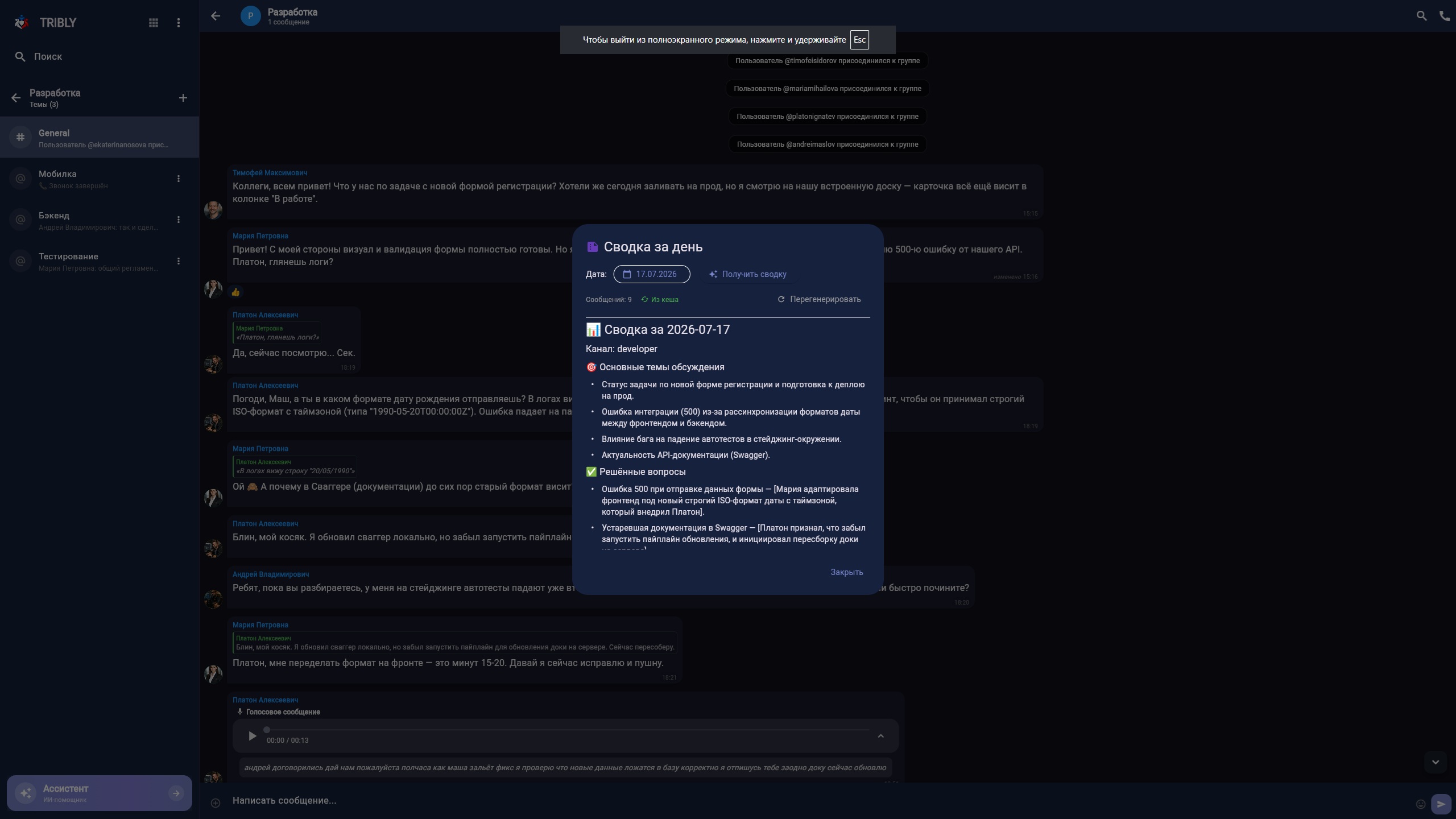
Task: Click the back arrow in chat header
Action: [216, 16]
